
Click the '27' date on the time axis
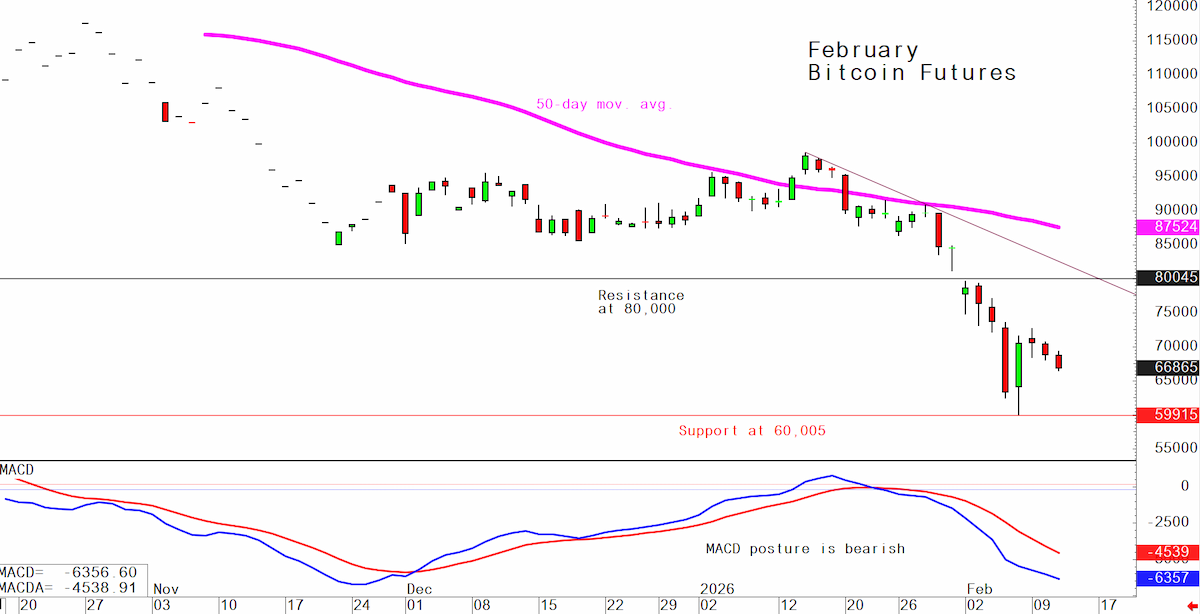pyautogui.click(x=95, y=605)
